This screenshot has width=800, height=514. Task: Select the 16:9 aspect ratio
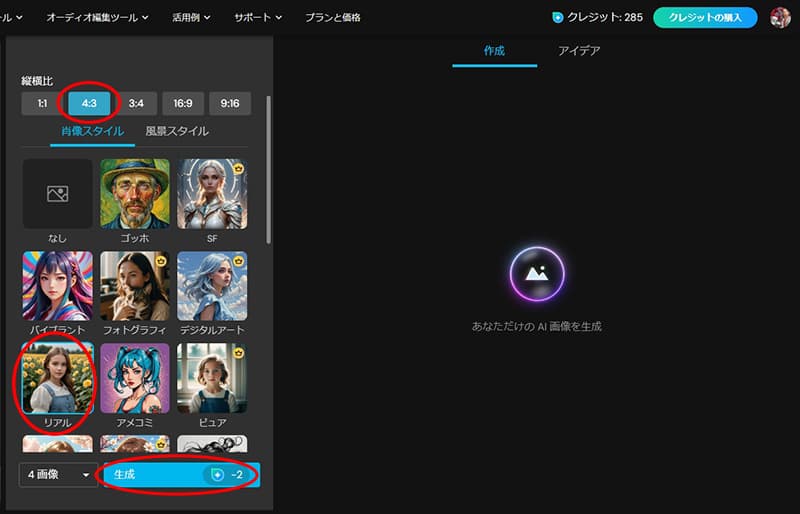(183, 104)
